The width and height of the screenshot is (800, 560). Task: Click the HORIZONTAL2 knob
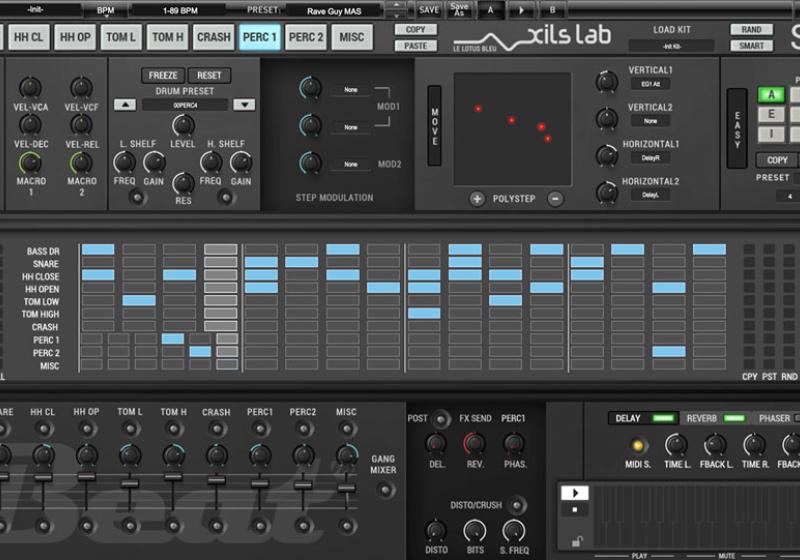(607, 192)
